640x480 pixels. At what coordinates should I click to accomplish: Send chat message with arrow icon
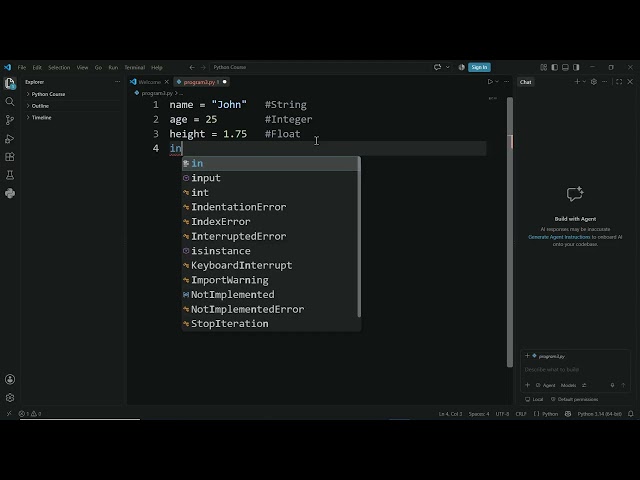tap(623, 385)
